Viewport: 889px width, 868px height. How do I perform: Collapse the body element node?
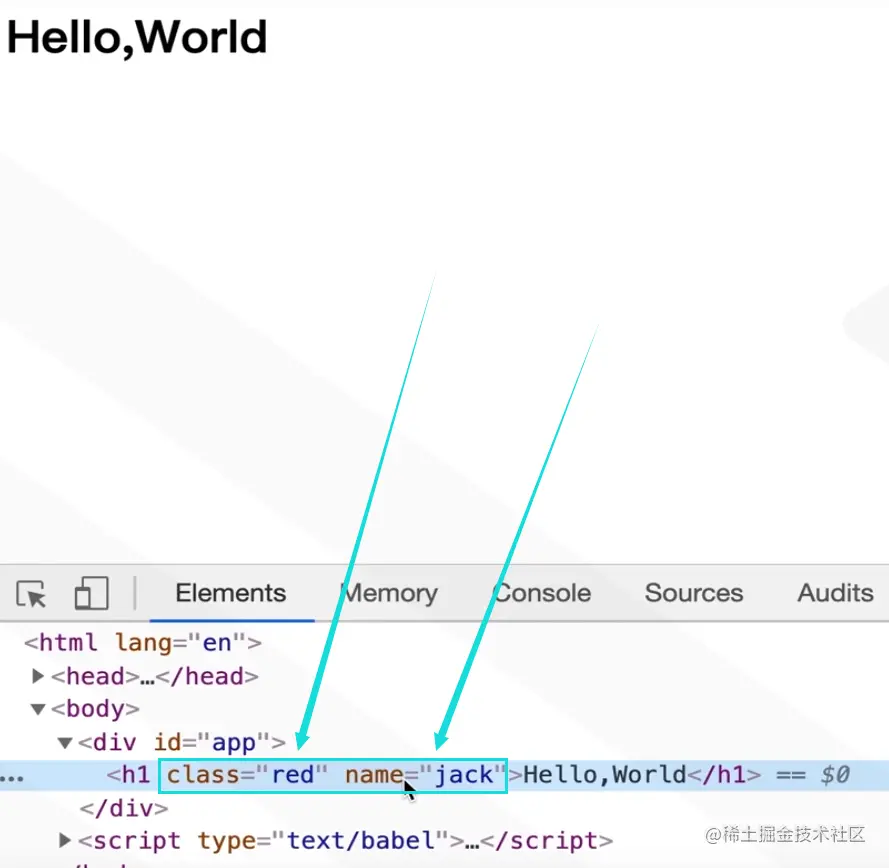(38, 709)
